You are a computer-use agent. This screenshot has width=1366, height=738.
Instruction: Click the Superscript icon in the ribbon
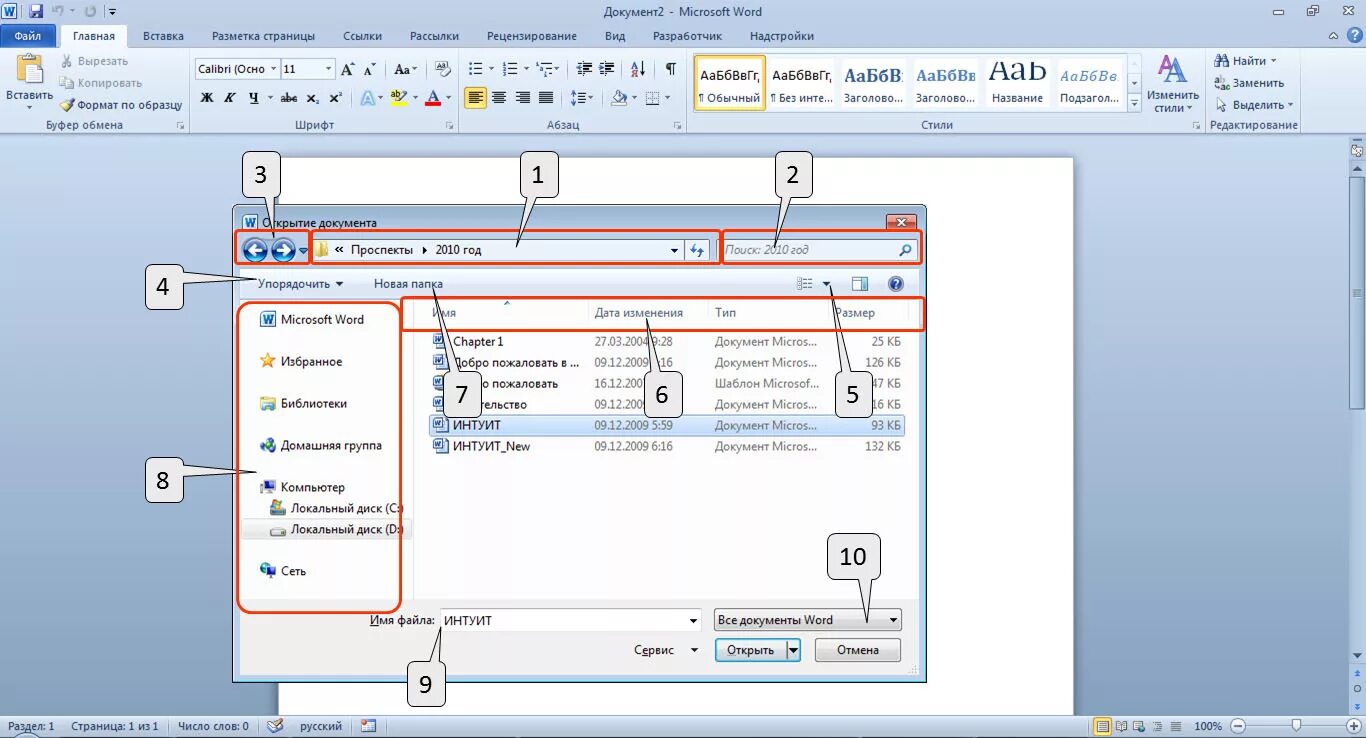coord(335,98)
